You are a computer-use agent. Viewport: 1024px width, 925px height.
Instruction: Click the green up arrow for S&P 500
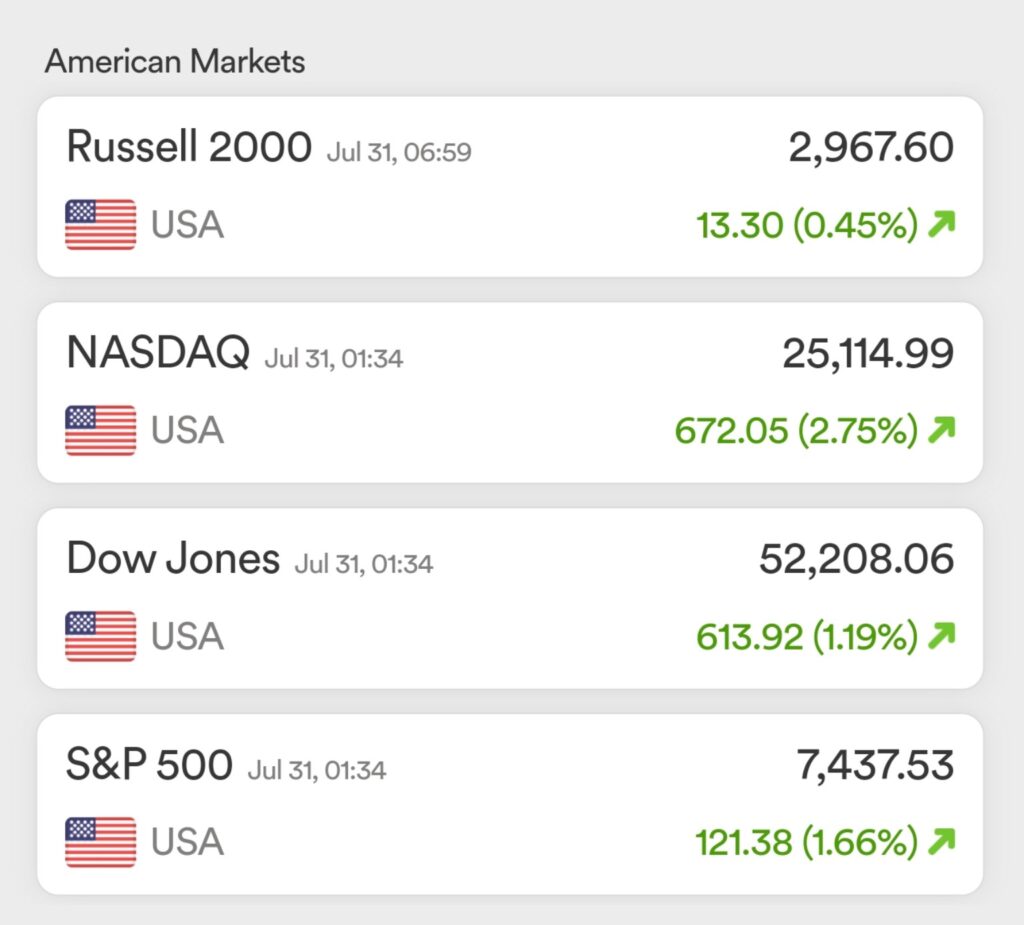942,841
